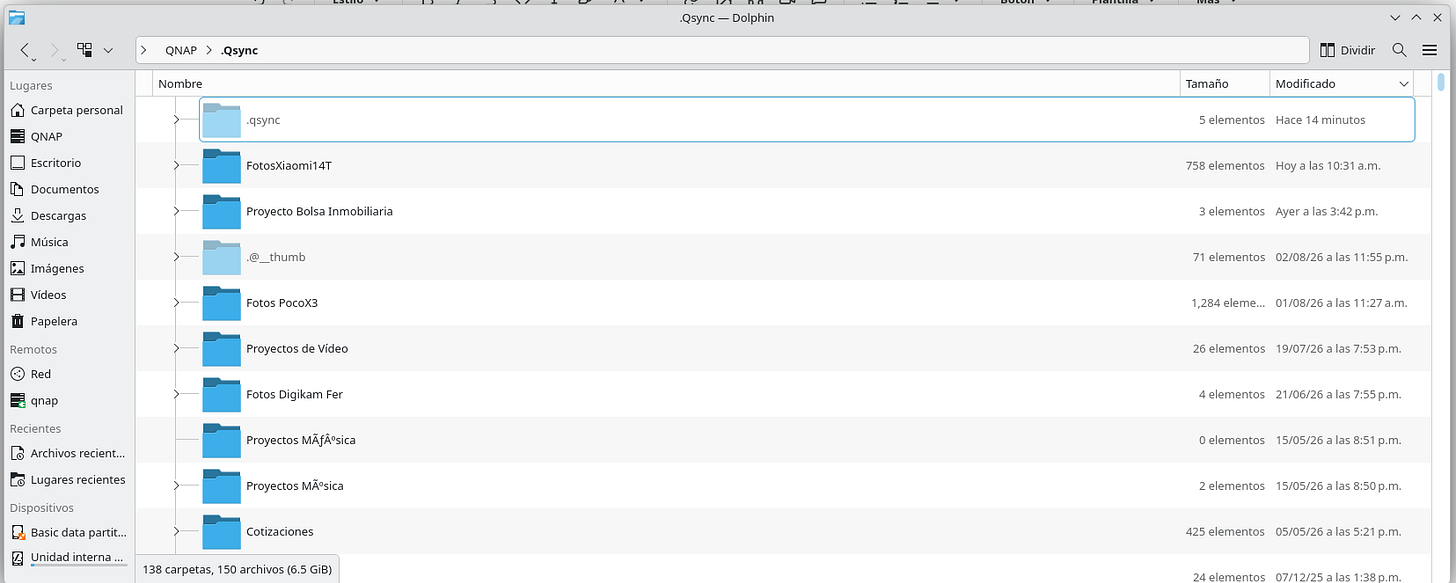Open Lugares recientes
The height and width of the screenshot is (583, 1456).
click(67, 480)
